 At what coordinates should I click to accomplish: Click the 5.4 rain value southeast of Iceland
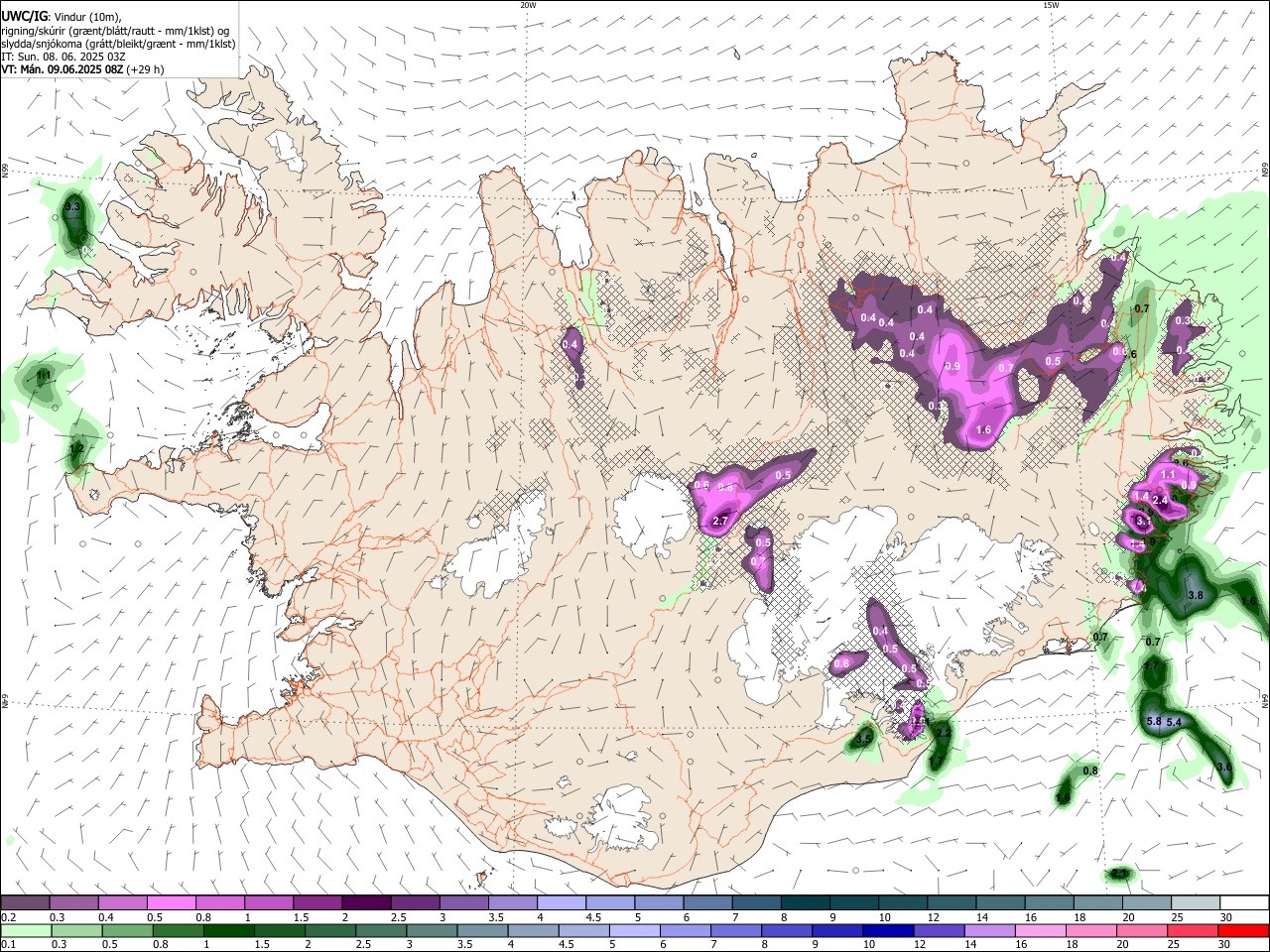pos(1174,722)
